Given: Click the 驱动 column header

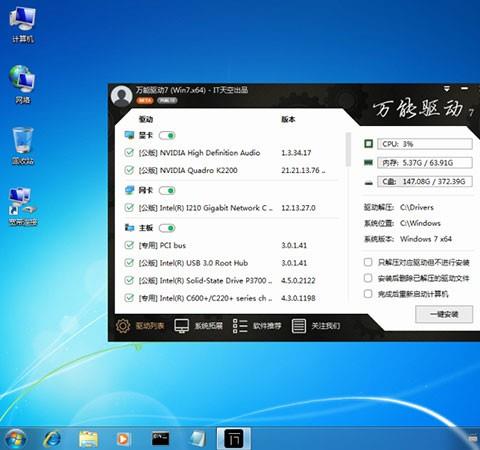Looking at the screenshot, I should (146, 119).
